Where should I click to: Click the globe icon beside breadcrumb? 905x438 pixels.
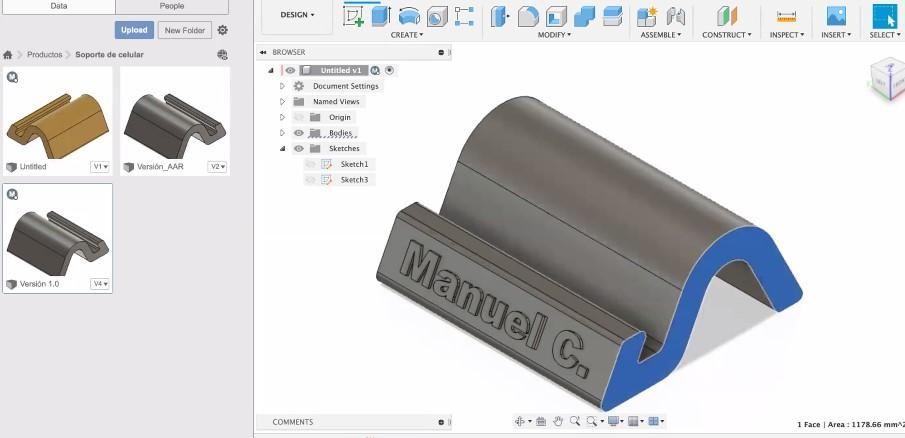click(222, 55)
